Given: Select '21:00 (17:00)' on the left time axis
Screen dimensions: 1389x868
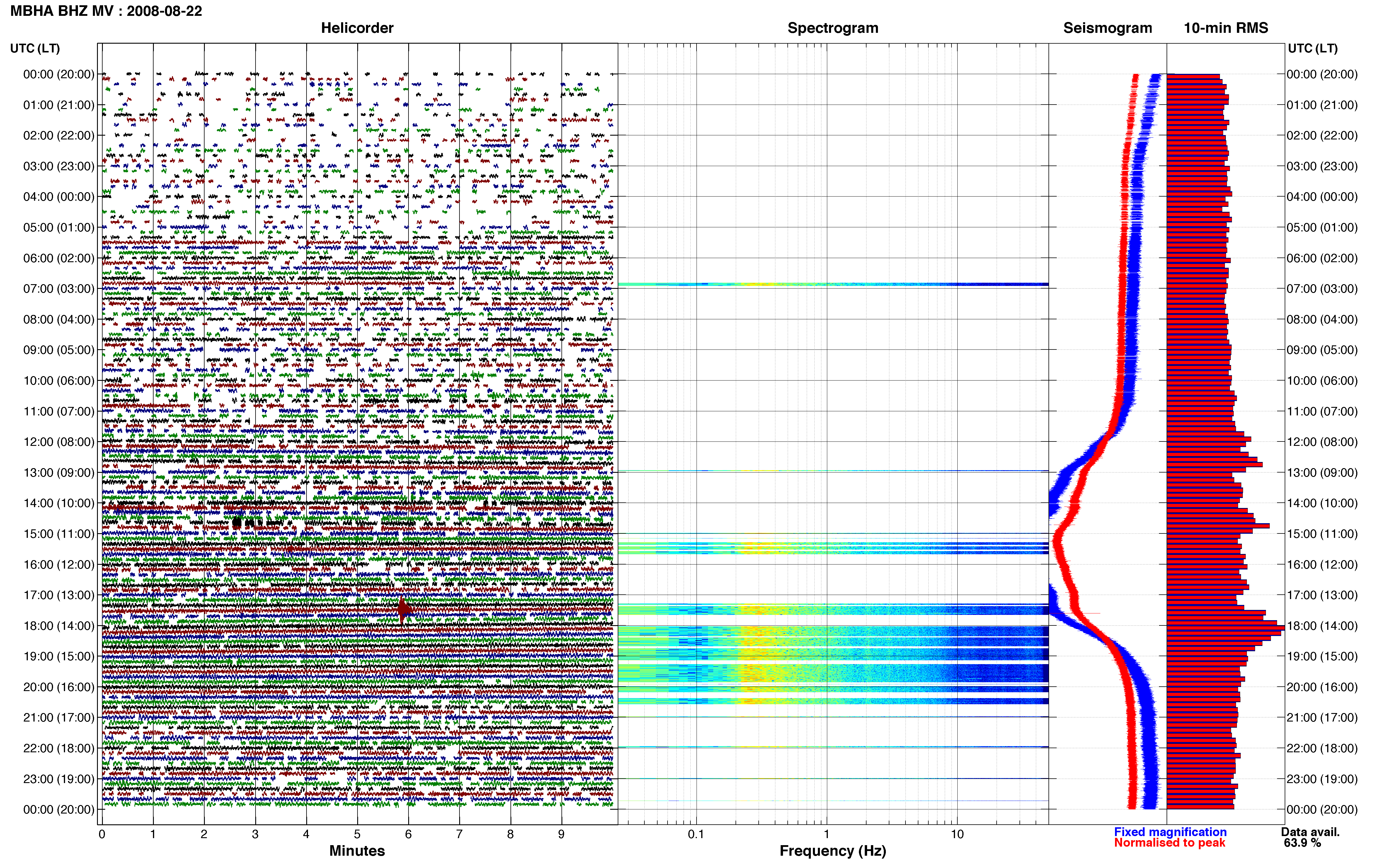Looking at the screenshot, I should pos(59,718).
